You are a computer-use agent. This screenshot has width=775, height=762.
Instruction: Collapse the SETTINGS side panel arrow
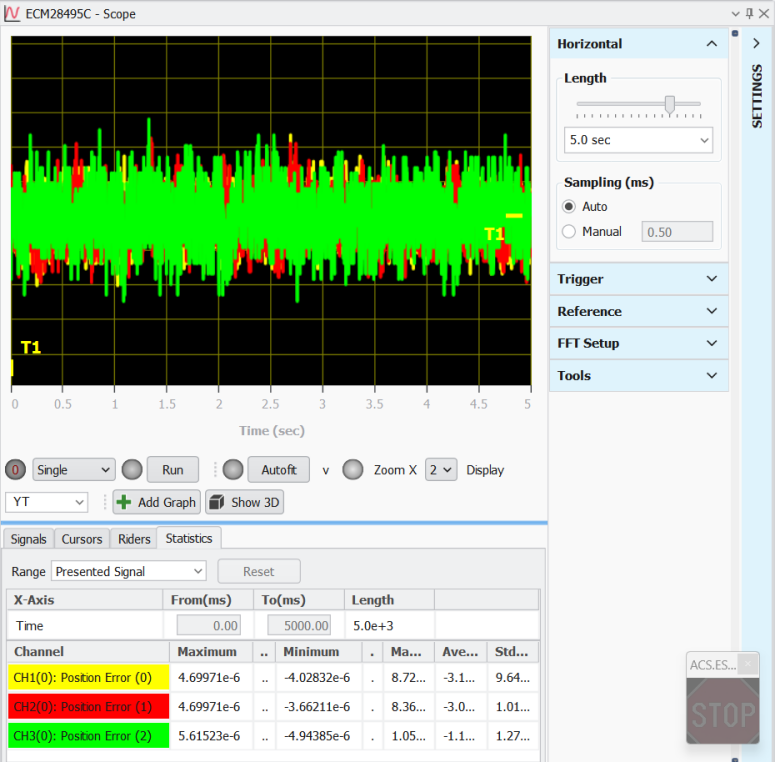757,43
